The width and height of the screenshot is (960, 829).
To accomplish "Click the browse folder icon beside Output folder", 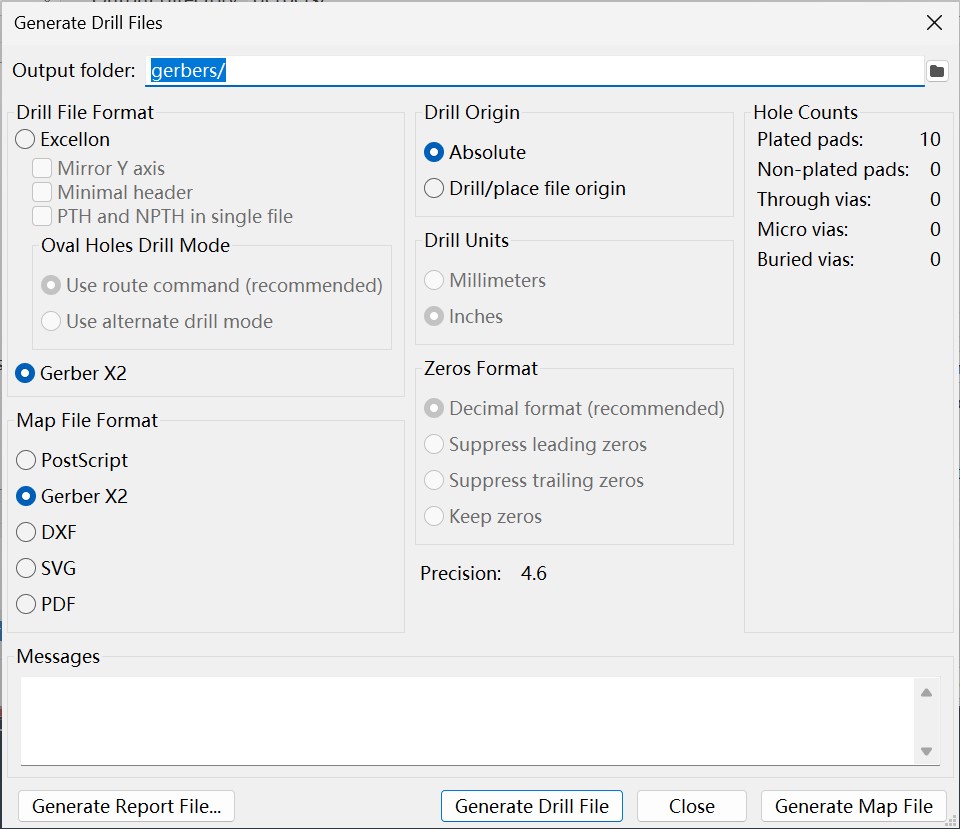I will click(x=936, y=71).
